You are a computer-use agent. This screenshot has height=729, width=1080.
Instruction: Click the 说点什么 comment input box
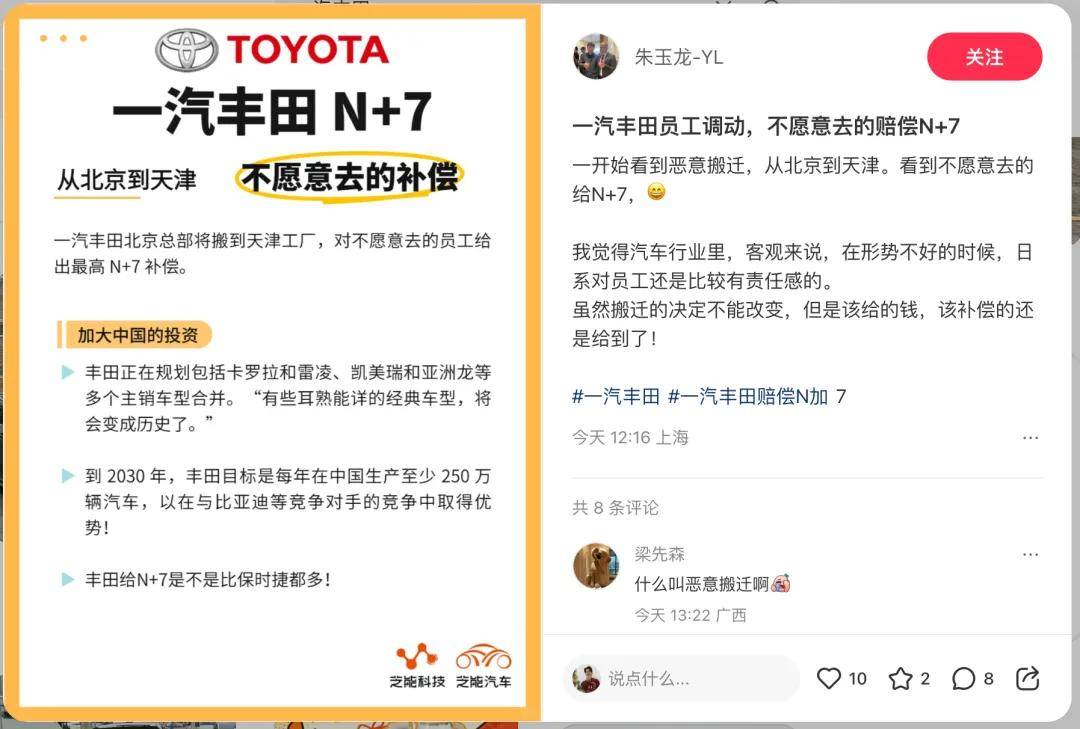[681, 679]
